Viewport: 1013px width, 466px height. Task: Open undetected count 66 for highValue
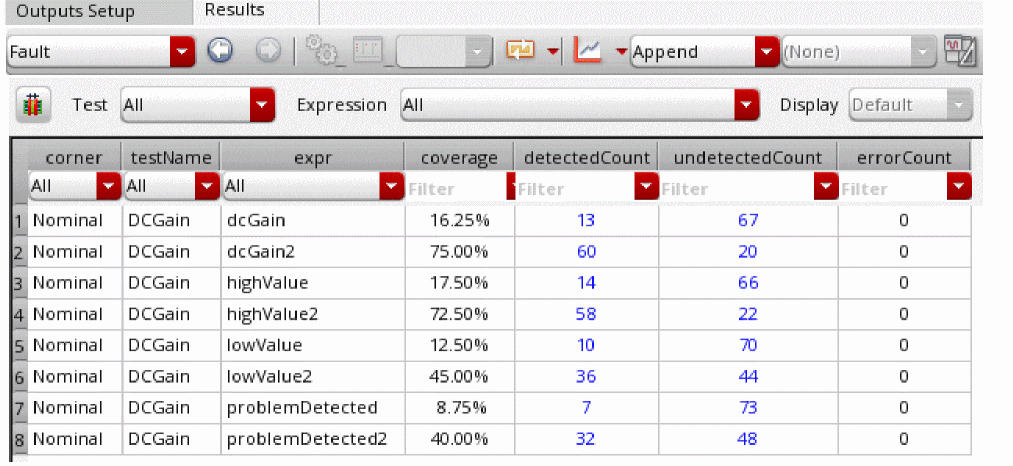[747, 282]
